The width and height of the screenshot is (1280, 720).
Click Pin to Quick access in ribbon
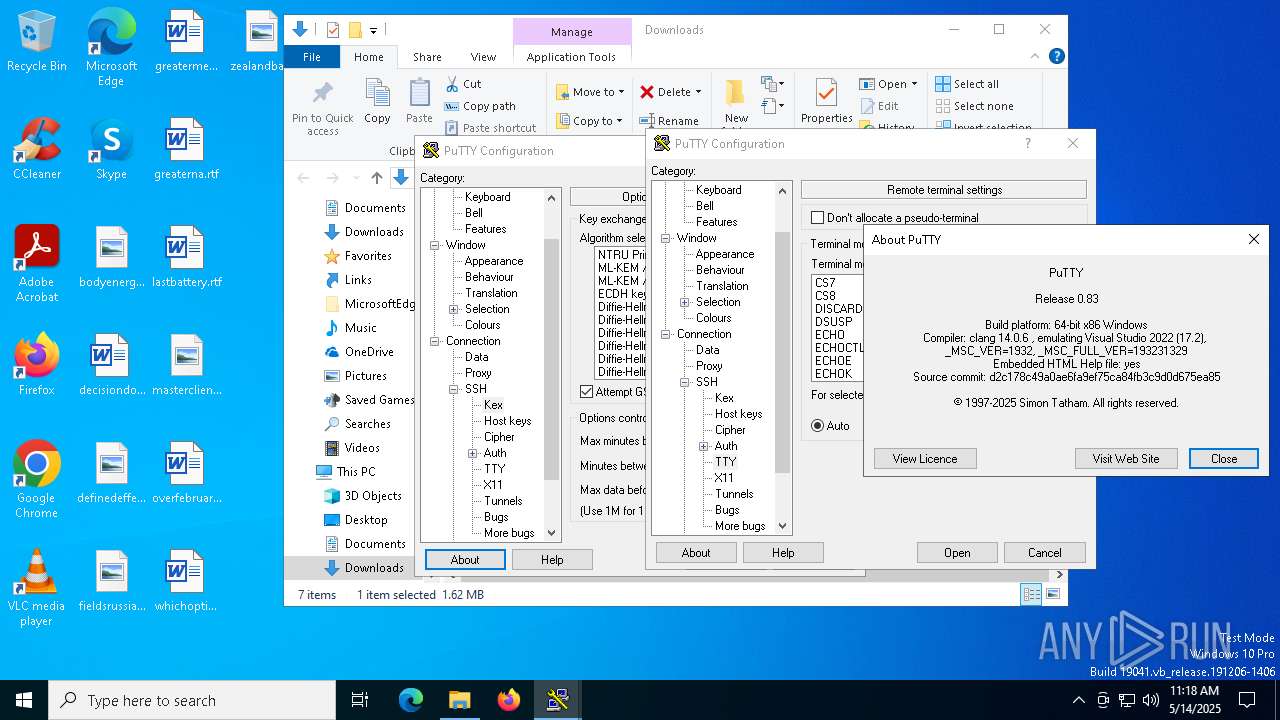[322, 107]
